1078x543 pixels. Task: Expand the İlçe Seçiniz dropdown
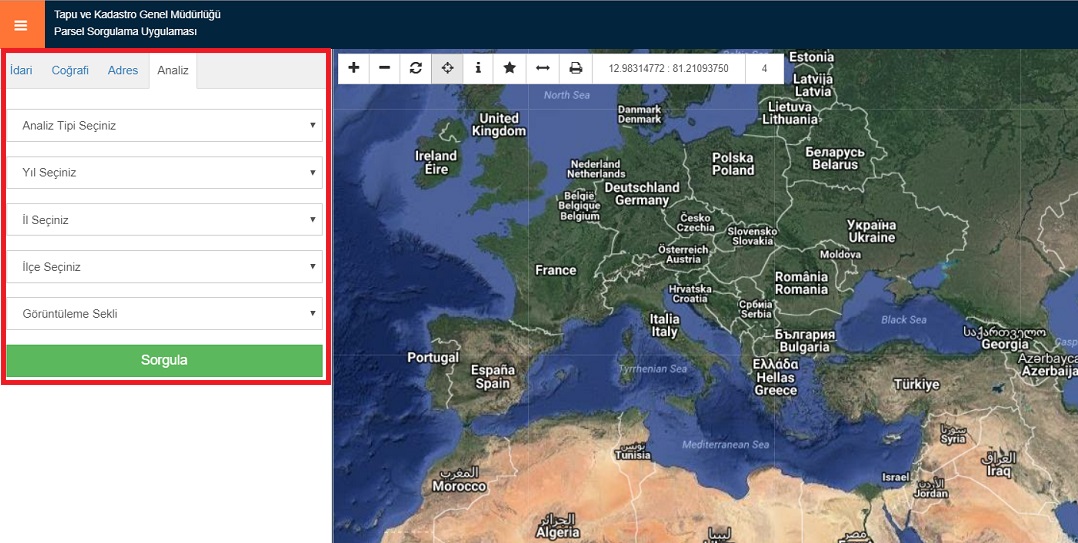pos(165,267)
